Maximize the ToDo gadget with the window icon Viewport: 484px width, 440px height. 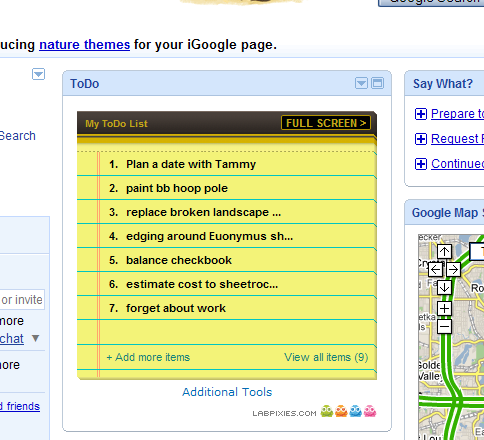(x=377, y=83)
